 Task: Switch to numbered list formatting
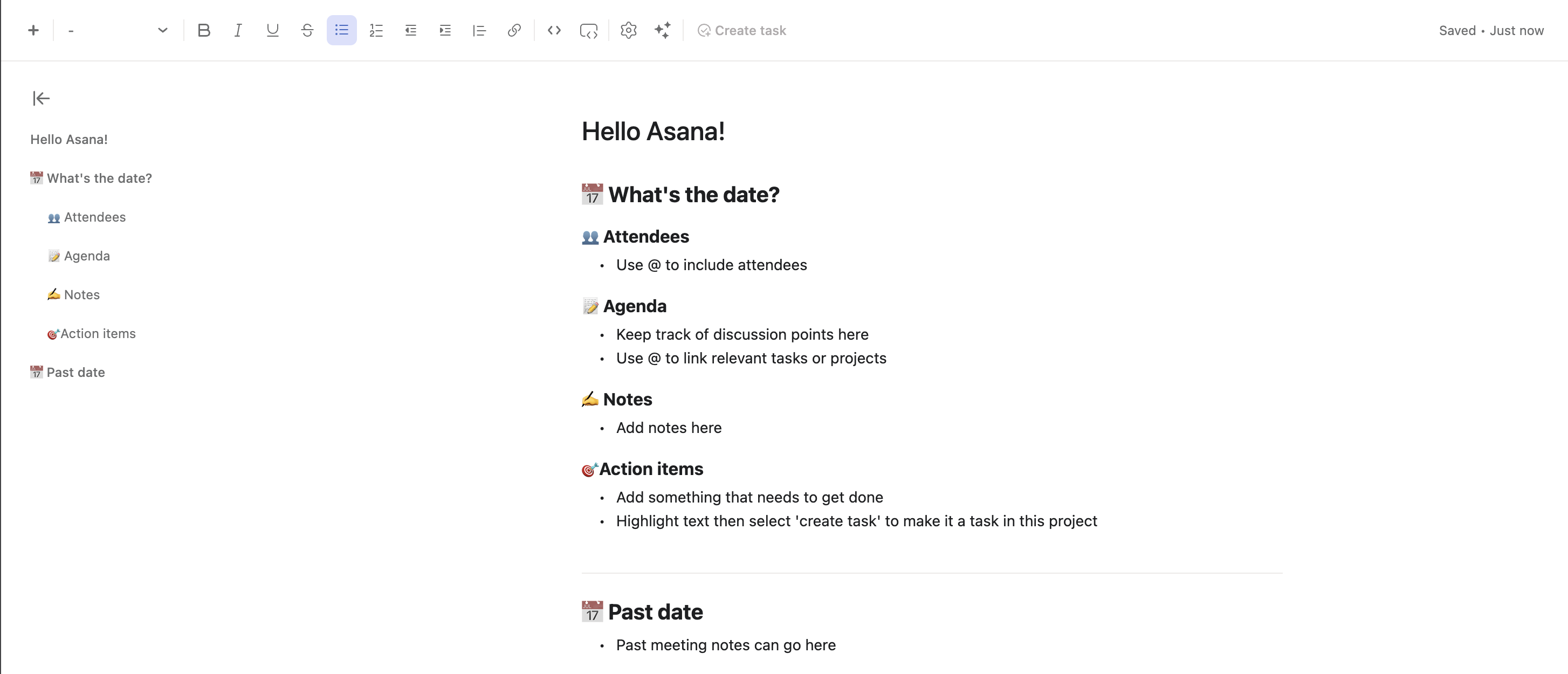pyautogui.click(x=376, y=30)
